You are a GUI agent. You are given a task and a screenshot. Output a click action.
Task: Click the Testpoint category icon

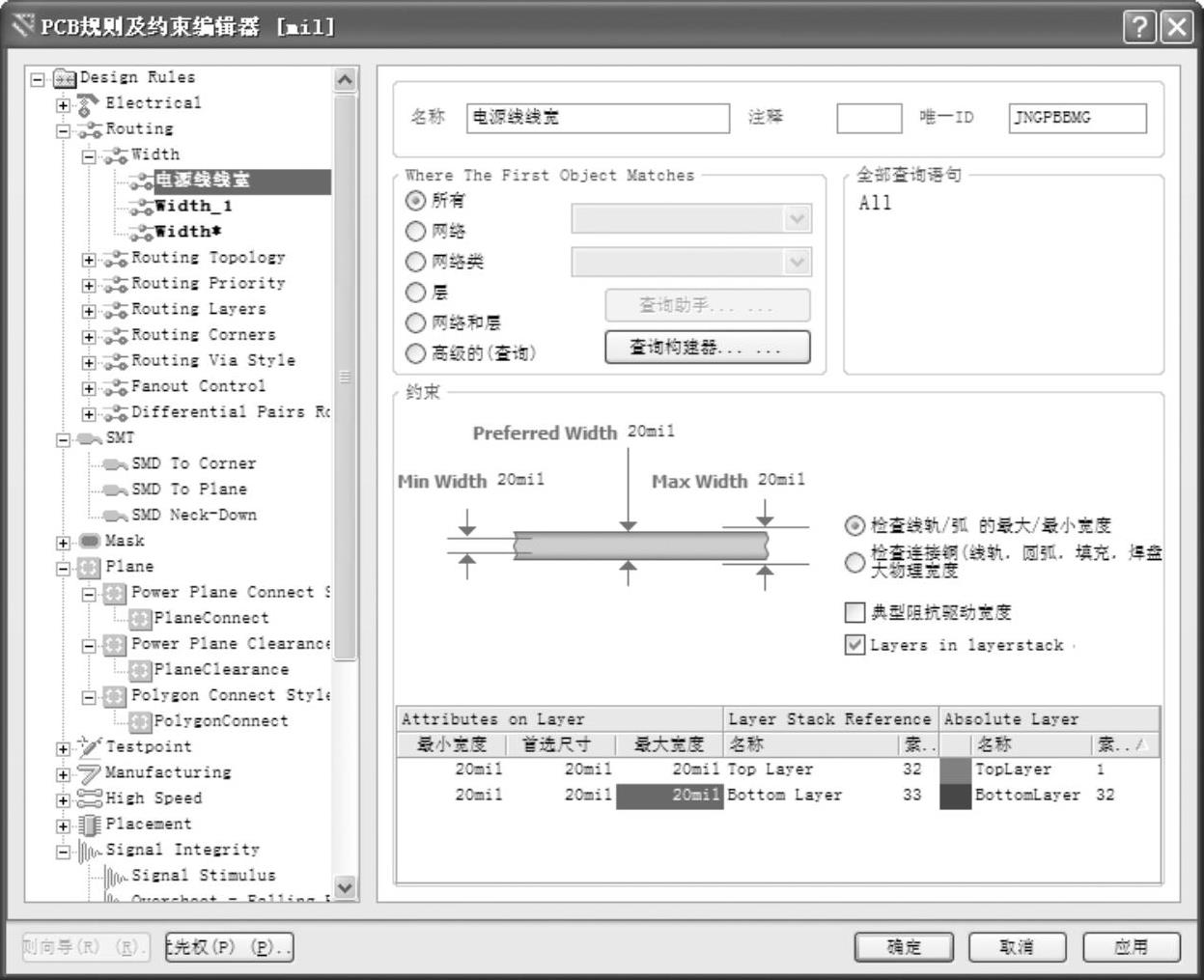coord(90,746)
